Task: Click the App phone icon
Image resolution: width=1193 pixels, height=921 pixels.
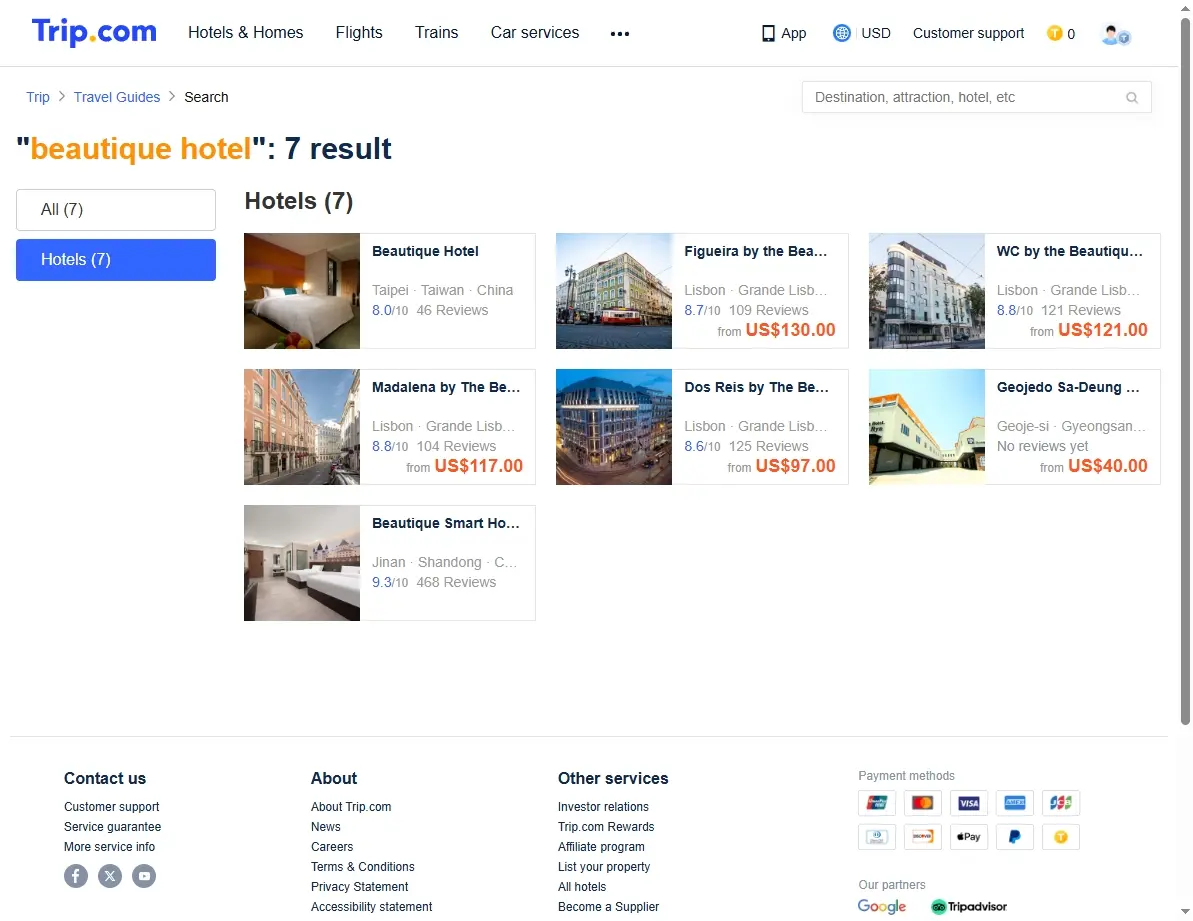Action: (x=768, y=33)
